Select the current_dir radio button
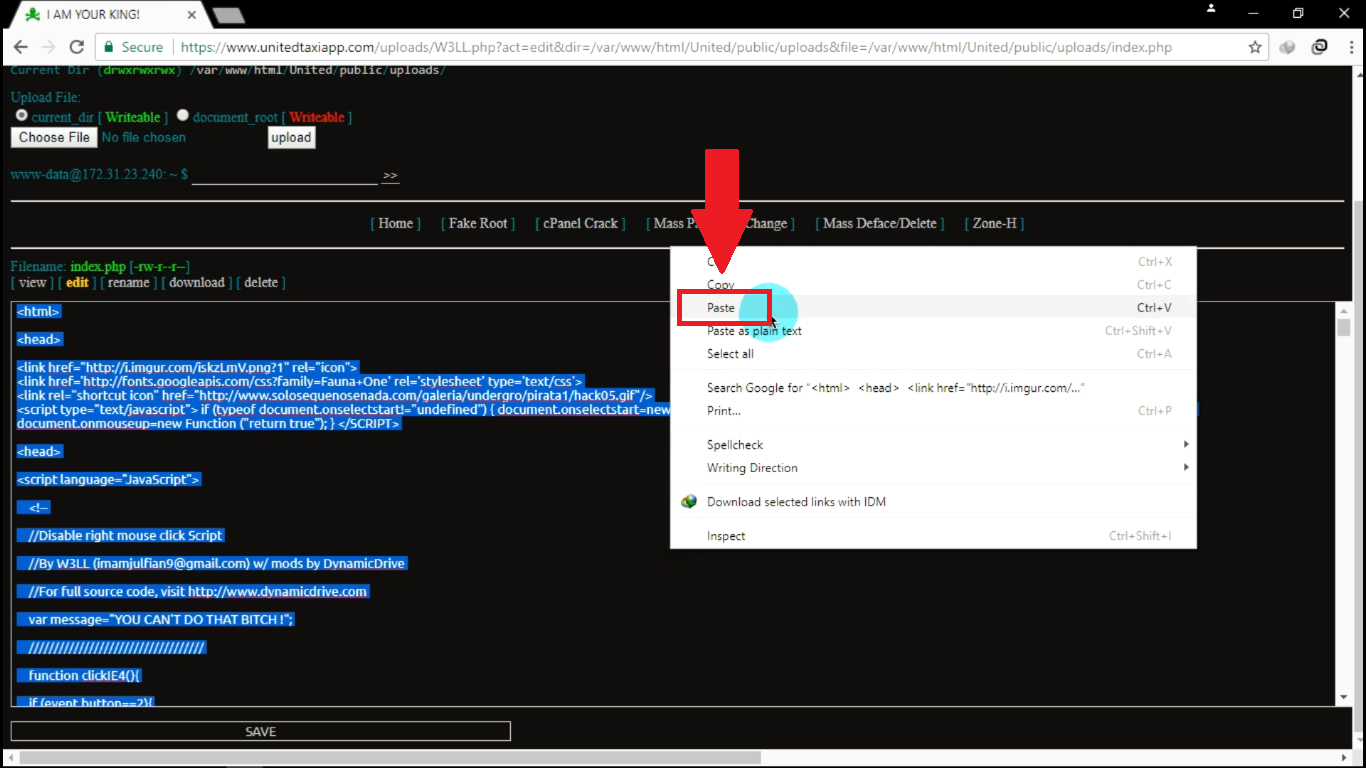The image size is (1366, 768). point(21,114)
